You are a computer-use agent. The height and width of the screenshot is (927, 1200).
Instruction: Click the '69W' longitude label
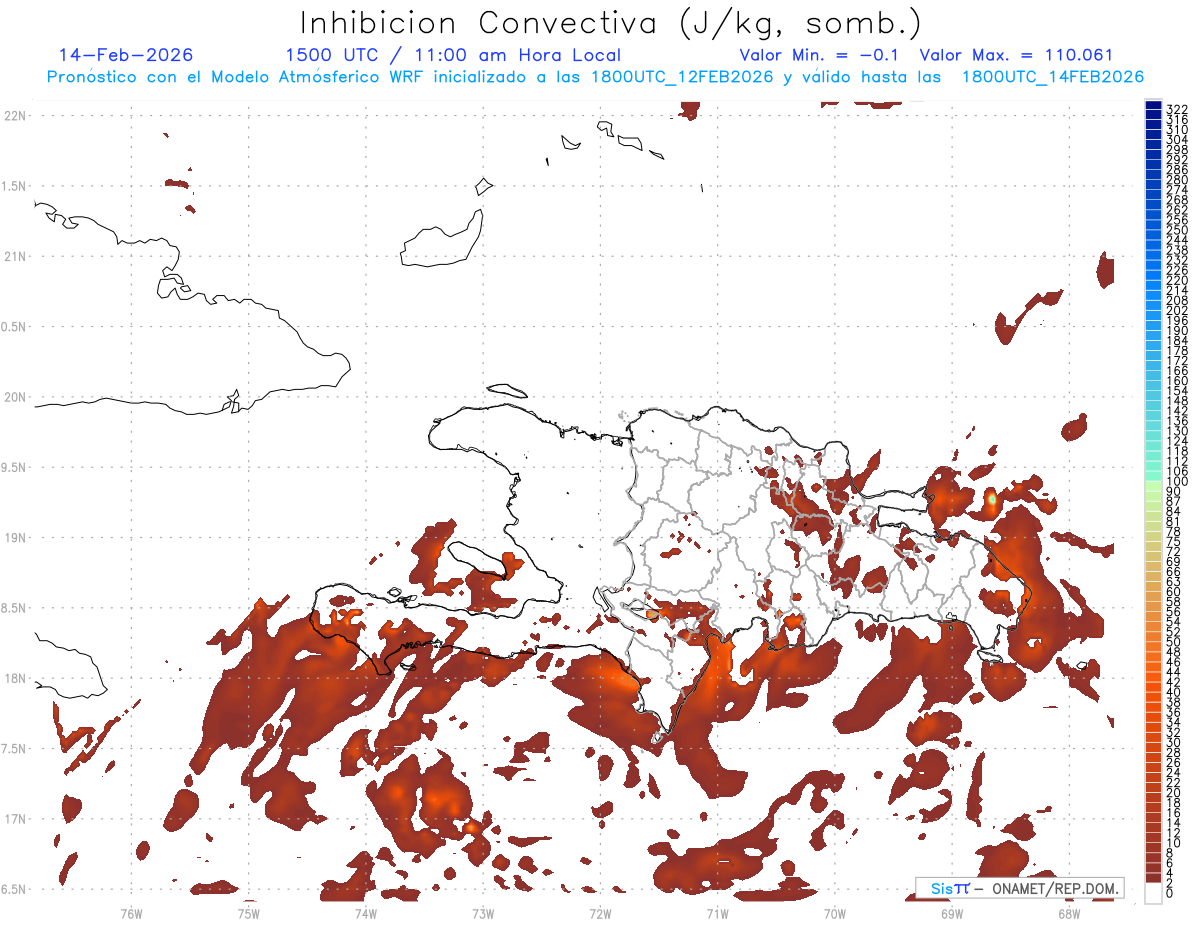click(952, 912)
